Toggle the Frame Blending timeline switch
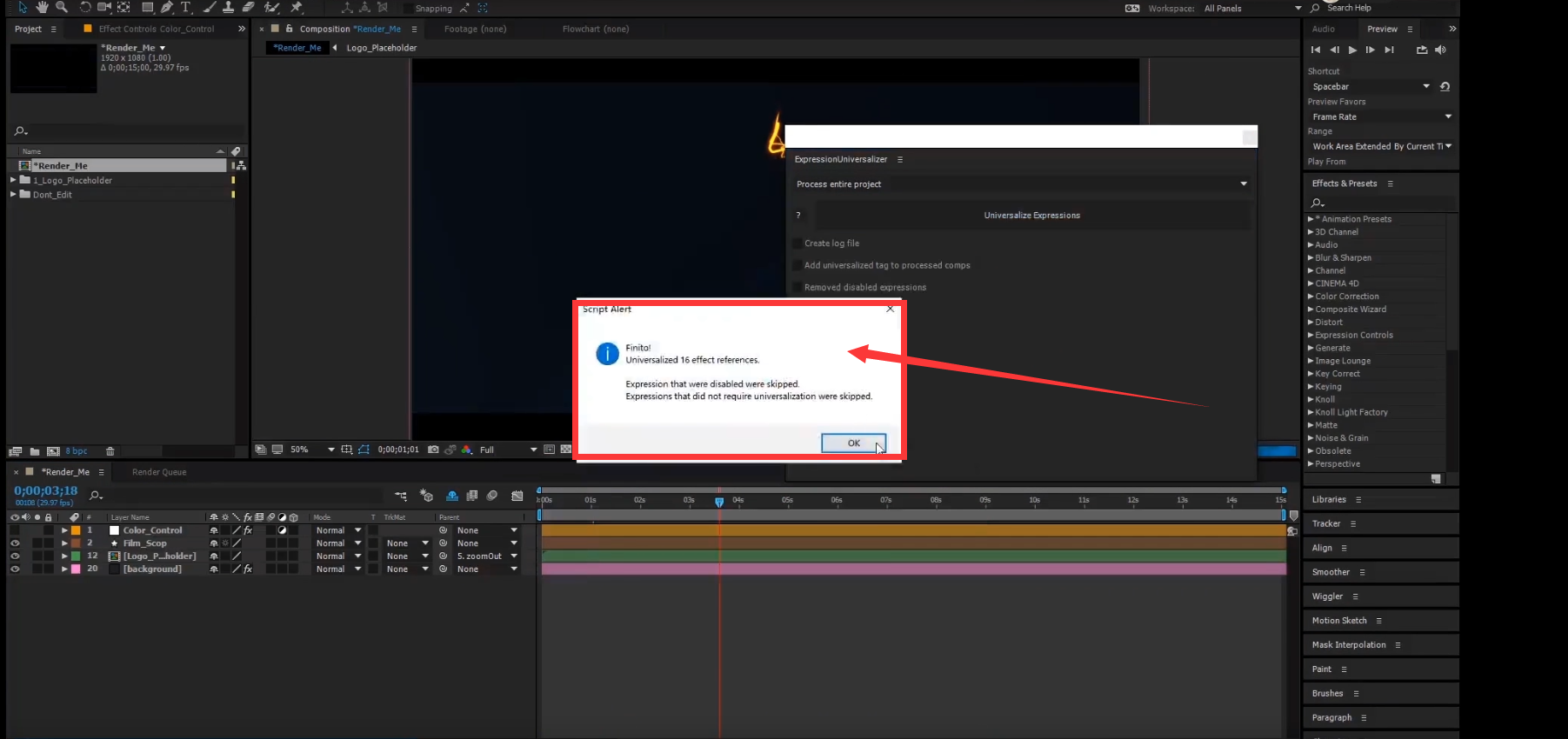The image size is (1568, 739). 472,496
